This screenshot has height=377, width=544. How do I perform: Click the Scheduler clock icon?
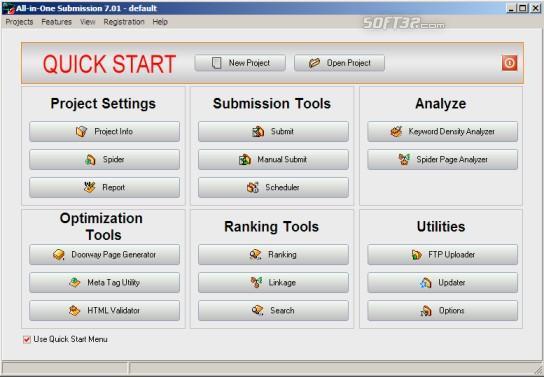pos(253,188)
